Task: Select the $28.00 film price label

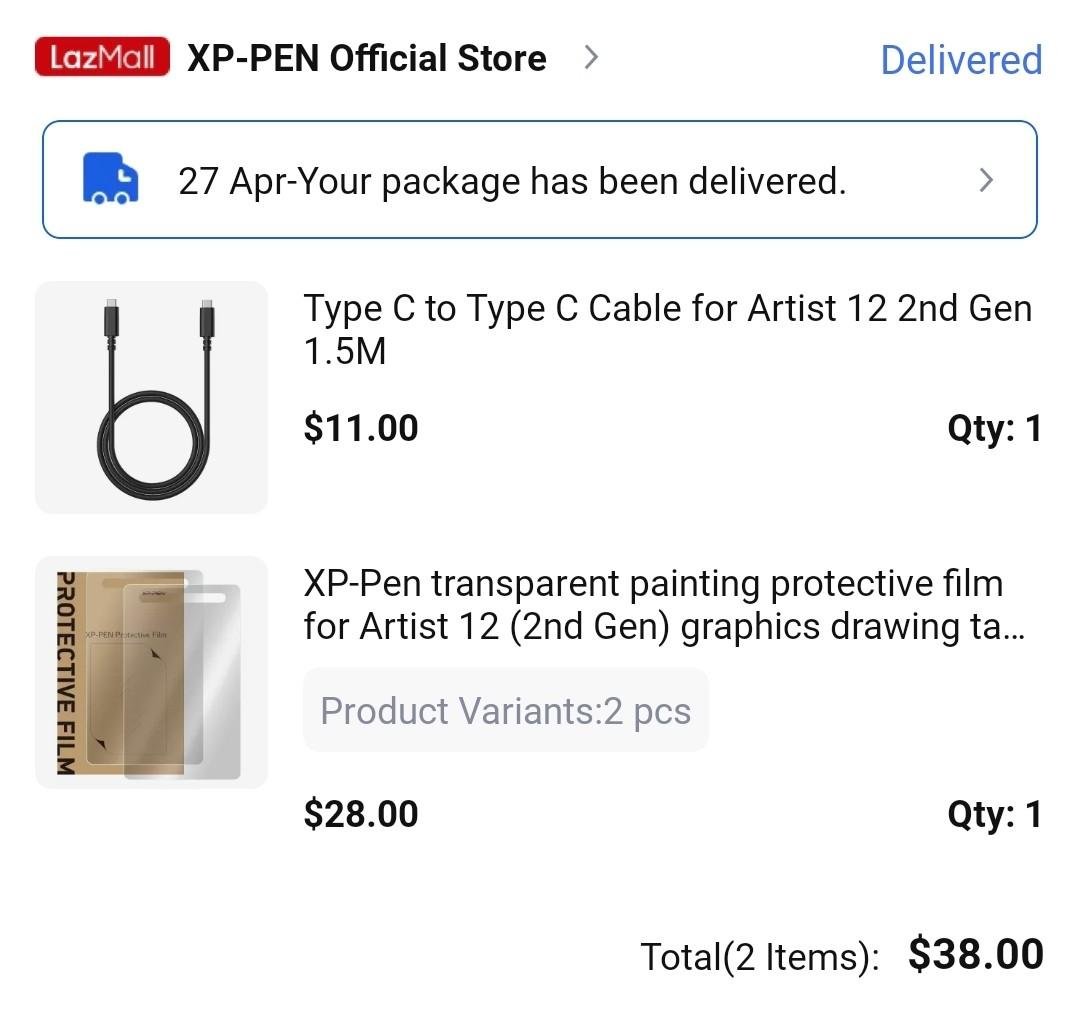Action: [361, 813]
